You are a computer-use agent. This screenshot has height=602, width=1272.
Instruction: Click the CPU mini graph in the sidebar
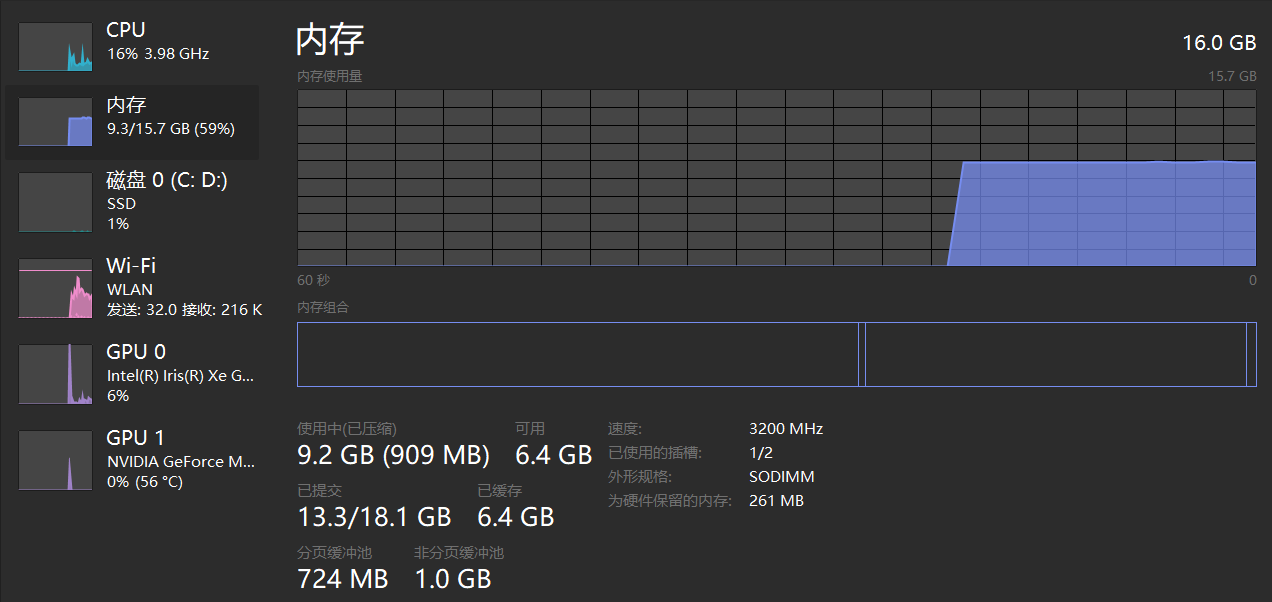55,47
